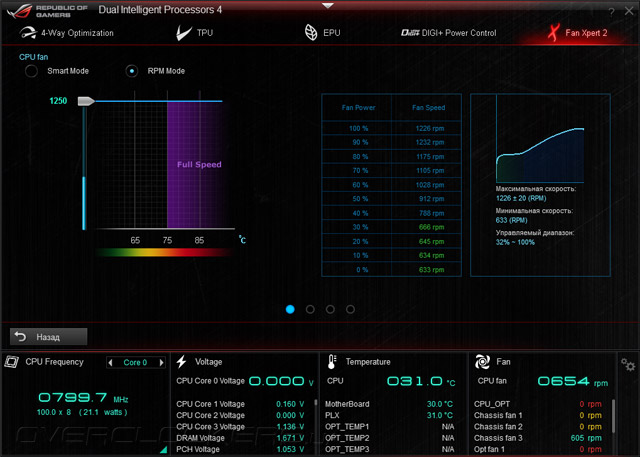Click the vertical RPM slider track
Image resolution: width=640 pixels, height=457 pixels.
coord(84,168)
